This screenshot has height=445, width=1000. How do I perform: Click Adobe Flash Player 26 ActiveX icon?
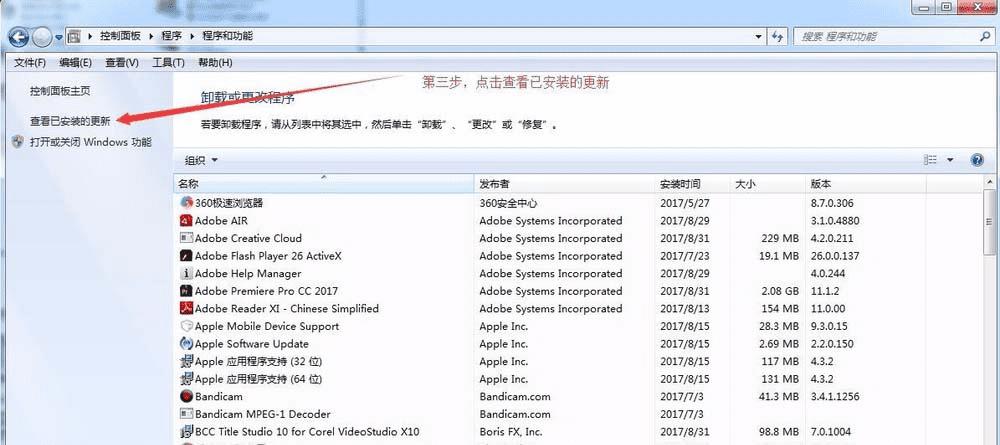pos(186,256)
